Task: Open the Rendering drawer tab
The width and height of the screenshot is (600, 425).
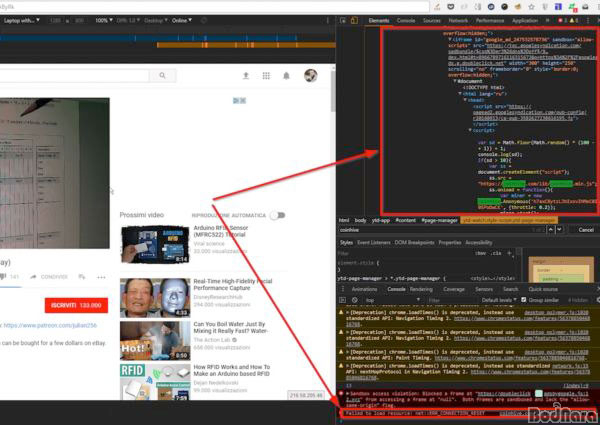Action: coord(421,289)
